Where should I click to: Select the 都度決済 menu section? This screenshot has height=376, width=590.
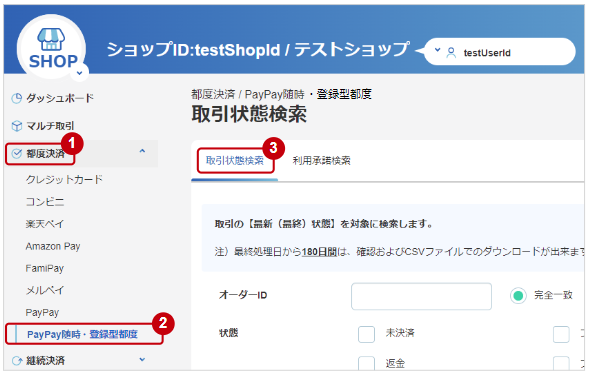(x=45, y=154)
